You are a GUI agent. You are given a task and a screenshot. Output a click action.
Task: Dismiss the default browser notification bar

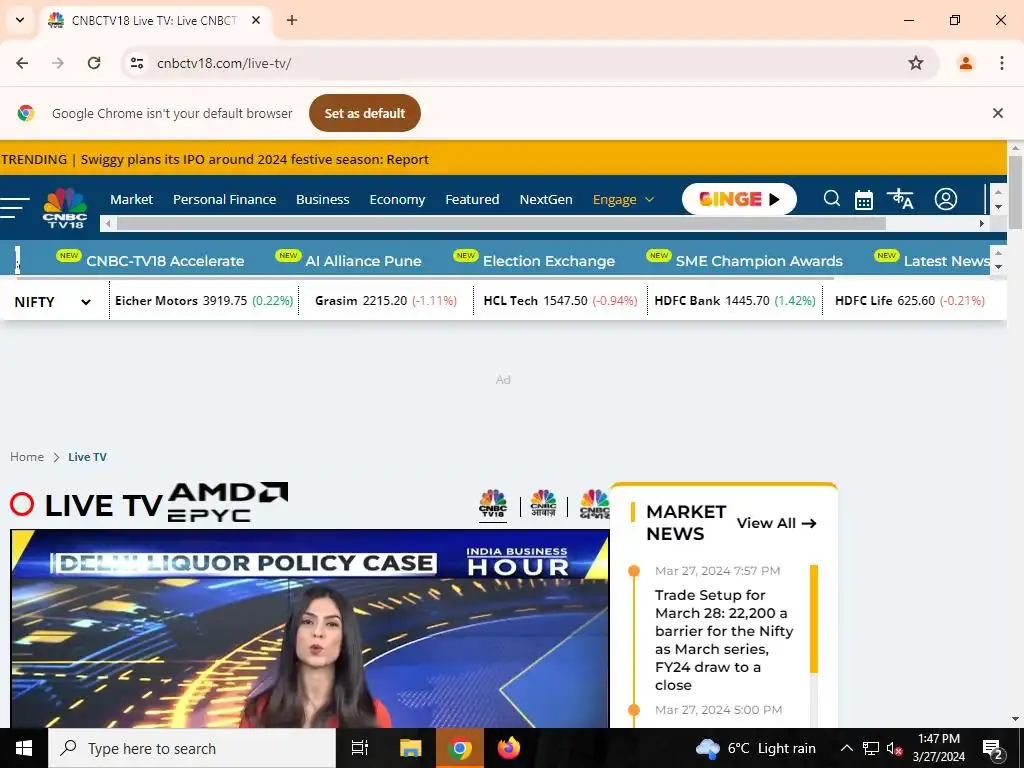(x=997, y=113)
